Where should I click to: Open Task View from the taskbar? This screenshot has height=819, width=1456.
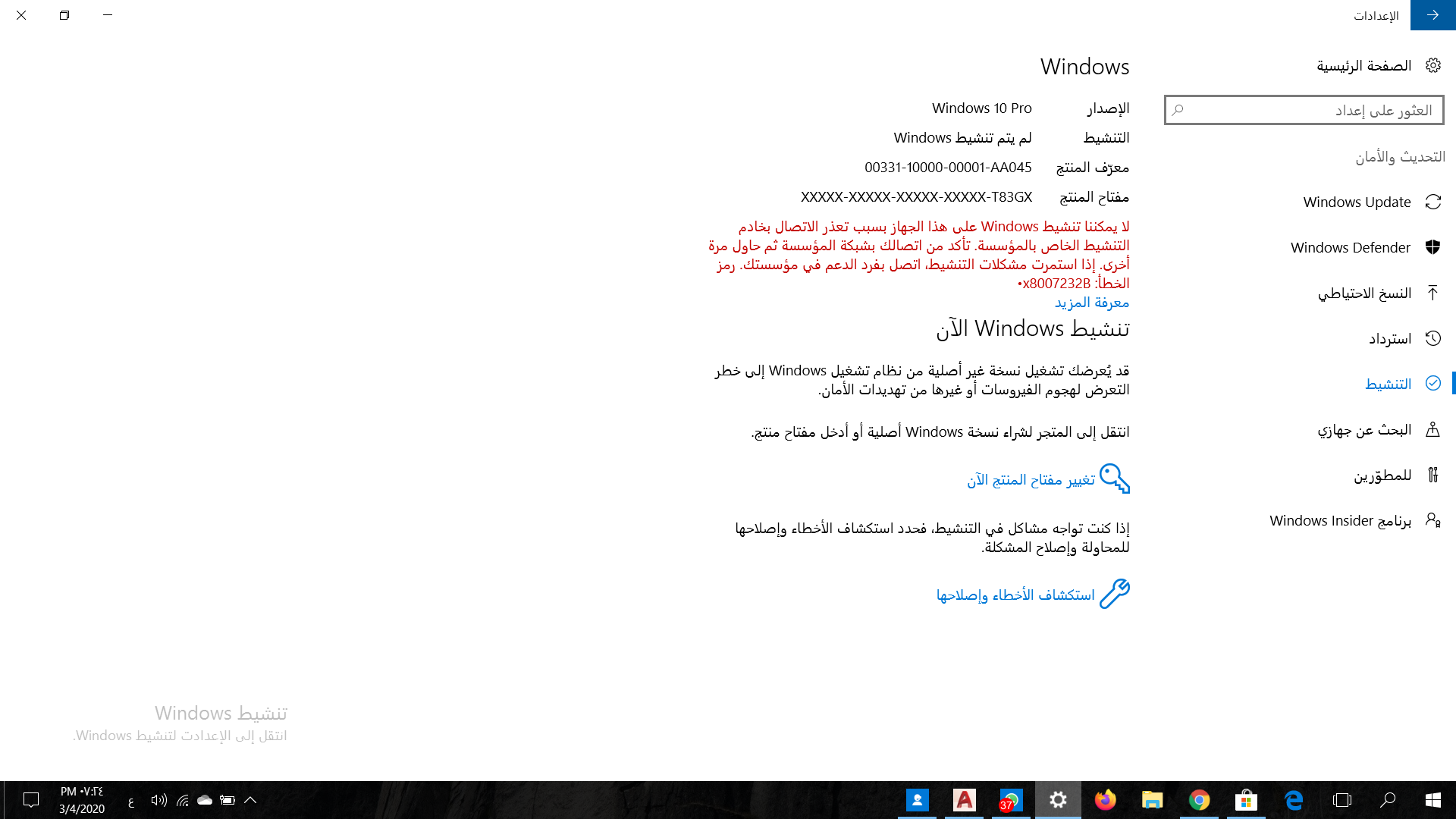click(1341, 800)
